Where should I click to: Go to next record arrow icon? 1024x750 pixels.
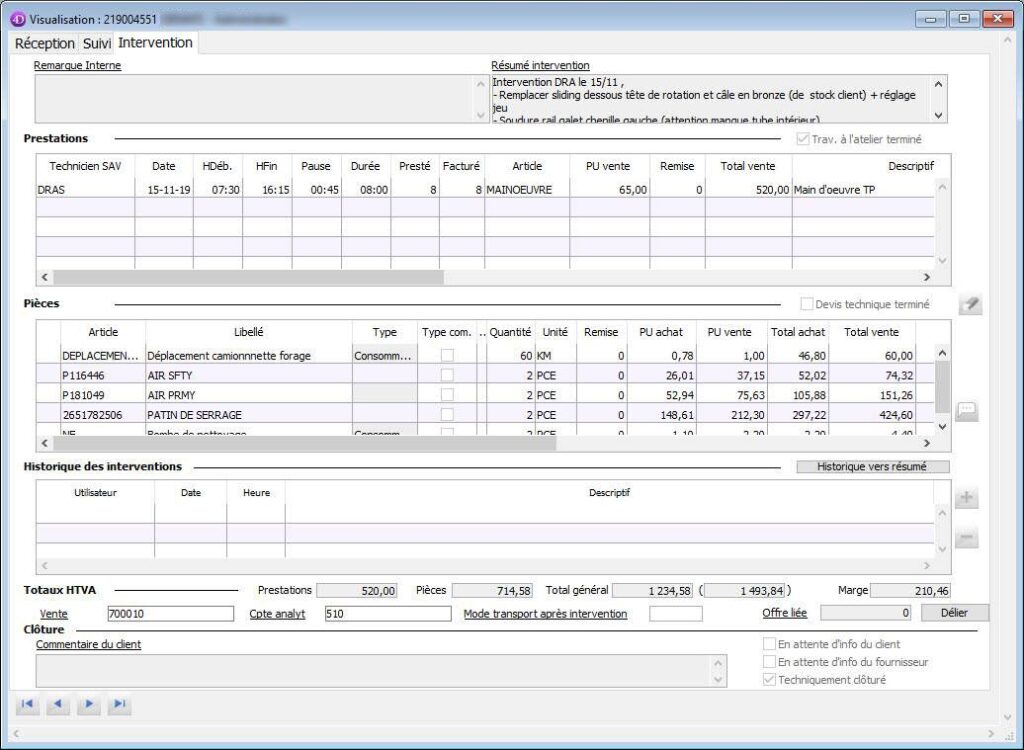click(x=89, y=704)
